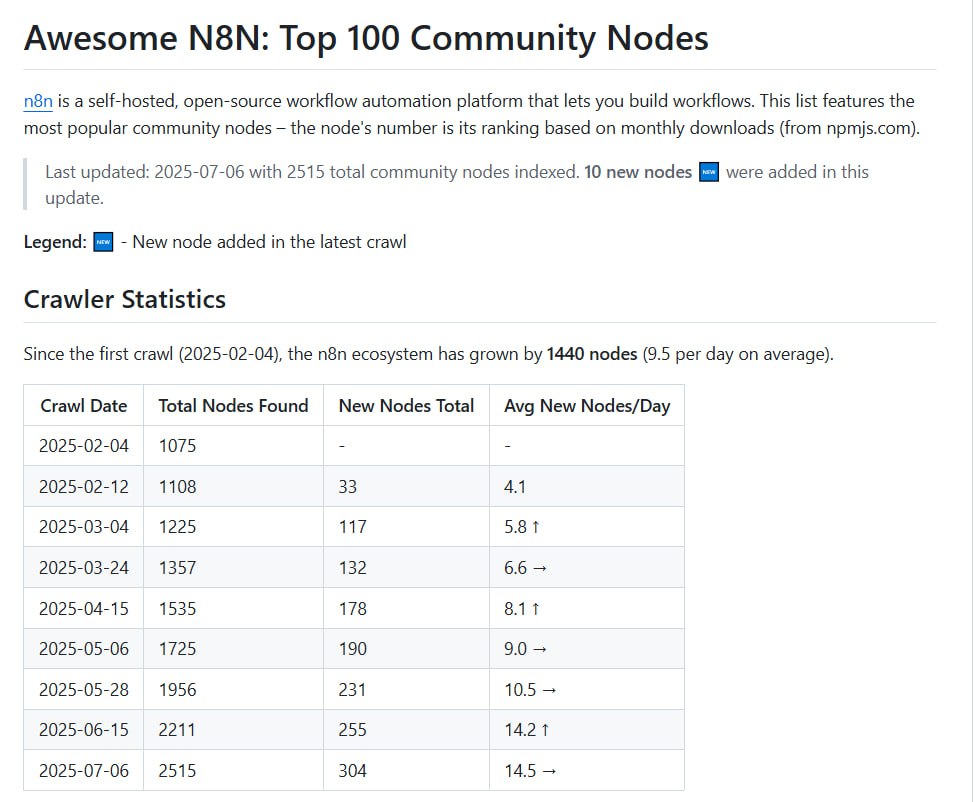
Task: Click the average value 6.6 with right arrow
Action: pyautogui.click(x=525, y=568)
